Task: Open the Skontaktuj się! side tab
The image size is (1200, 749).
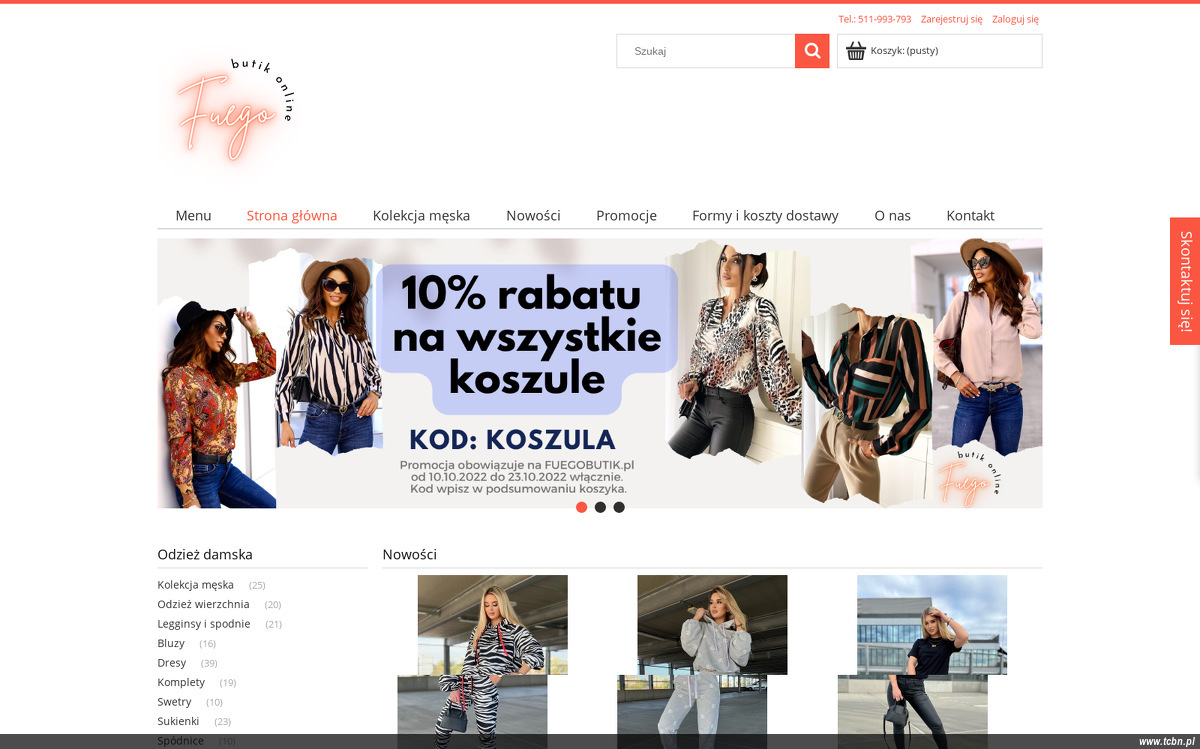Action: 1185,281
